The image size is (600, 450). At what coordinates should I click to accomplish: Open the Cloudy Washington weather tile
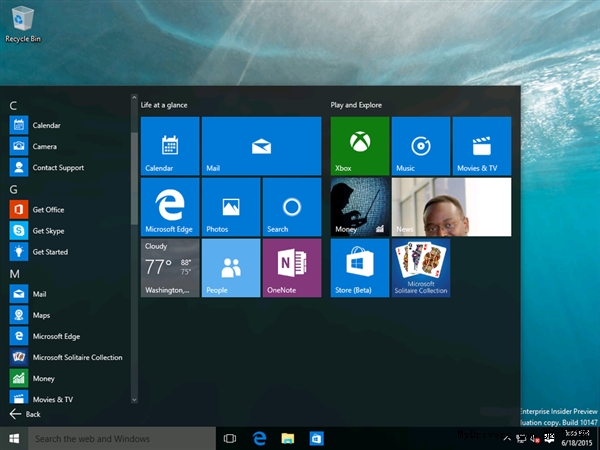(x=170, y=268)
